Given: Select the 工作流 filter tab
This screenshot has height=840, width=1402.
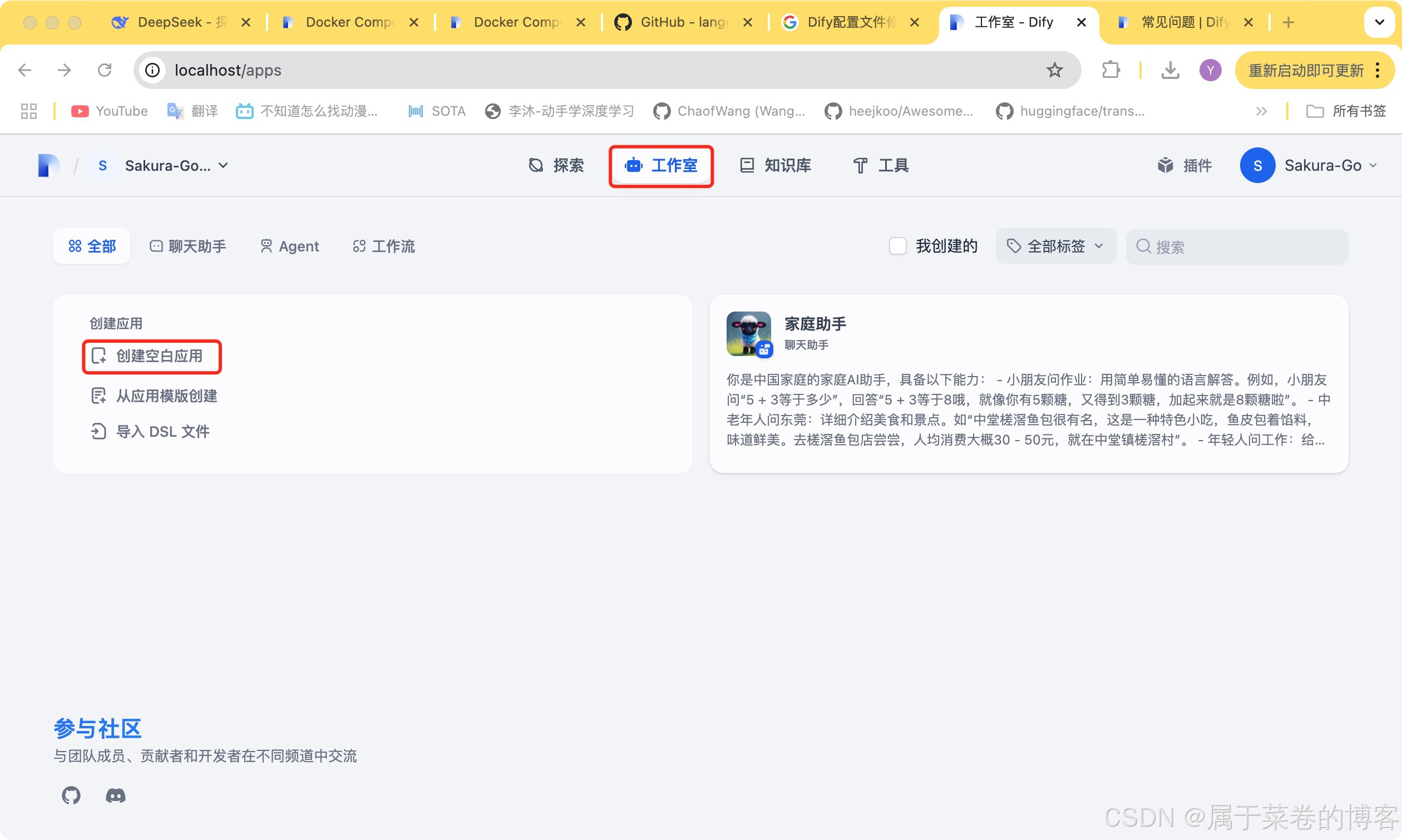Looking at the screenshot, I should [384, 246].
